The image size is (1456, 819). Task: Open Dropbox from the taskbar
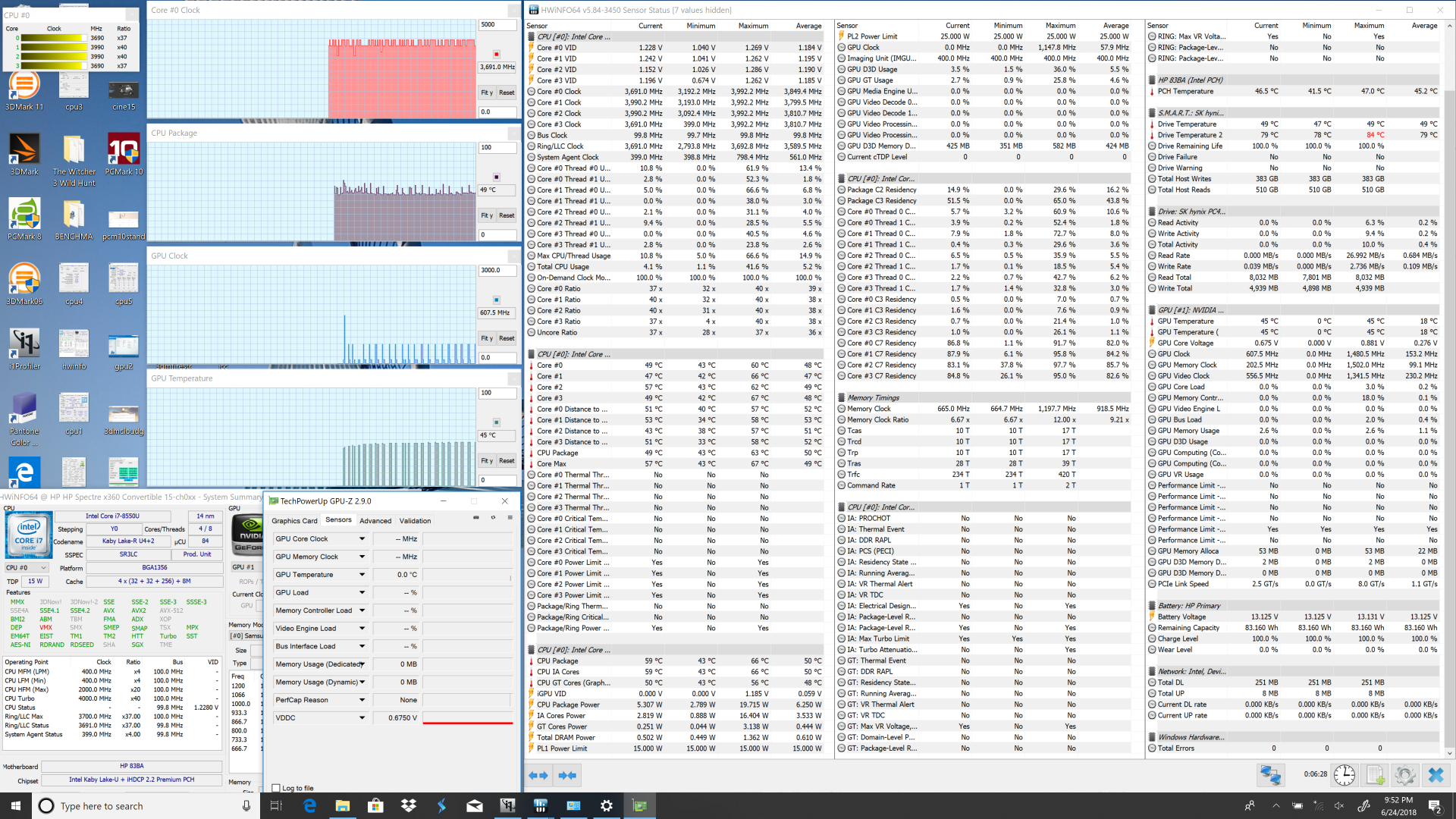tap(409, 805)
